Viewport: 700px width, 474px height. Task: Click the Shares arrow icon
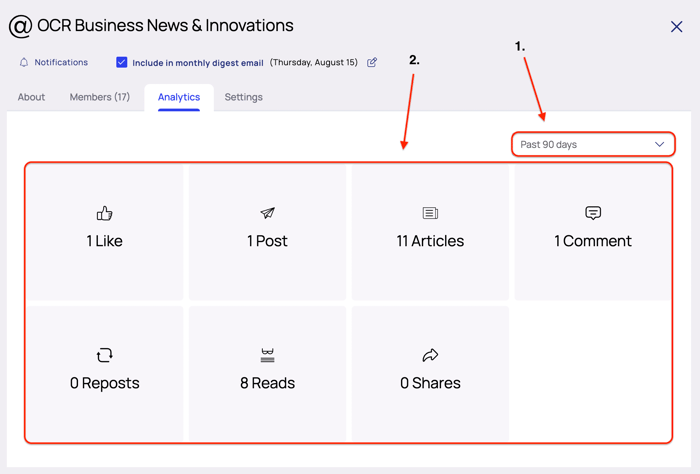coord(430,355)
